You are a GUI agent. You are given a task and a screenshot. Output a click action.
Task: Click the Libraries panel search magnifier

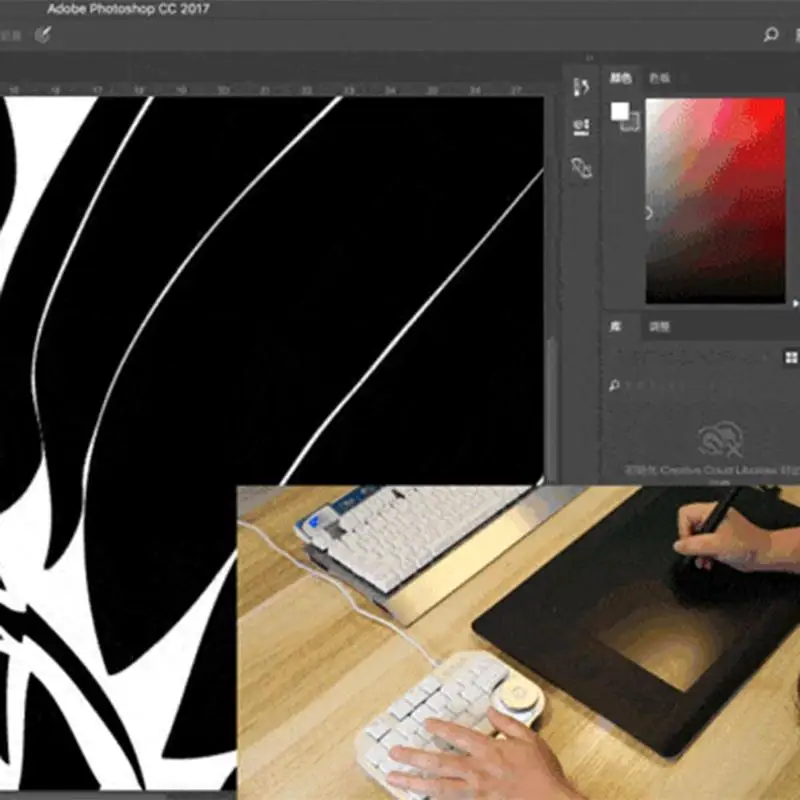coord(614,385)
